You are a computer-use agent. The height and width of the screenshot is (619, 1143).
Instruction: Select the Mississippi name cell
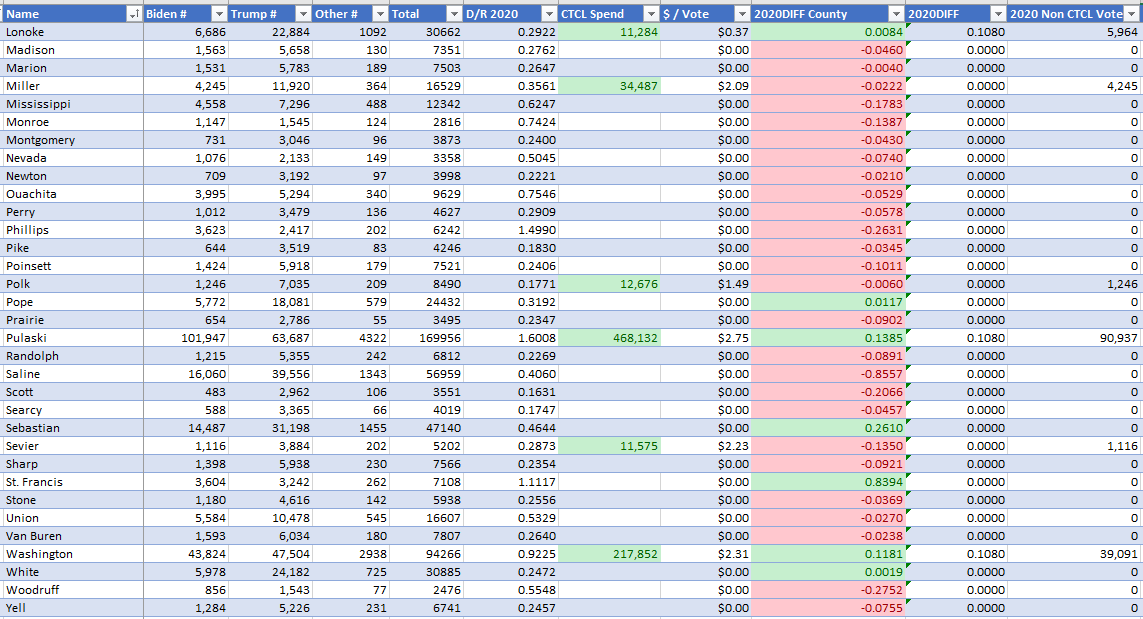72,104
